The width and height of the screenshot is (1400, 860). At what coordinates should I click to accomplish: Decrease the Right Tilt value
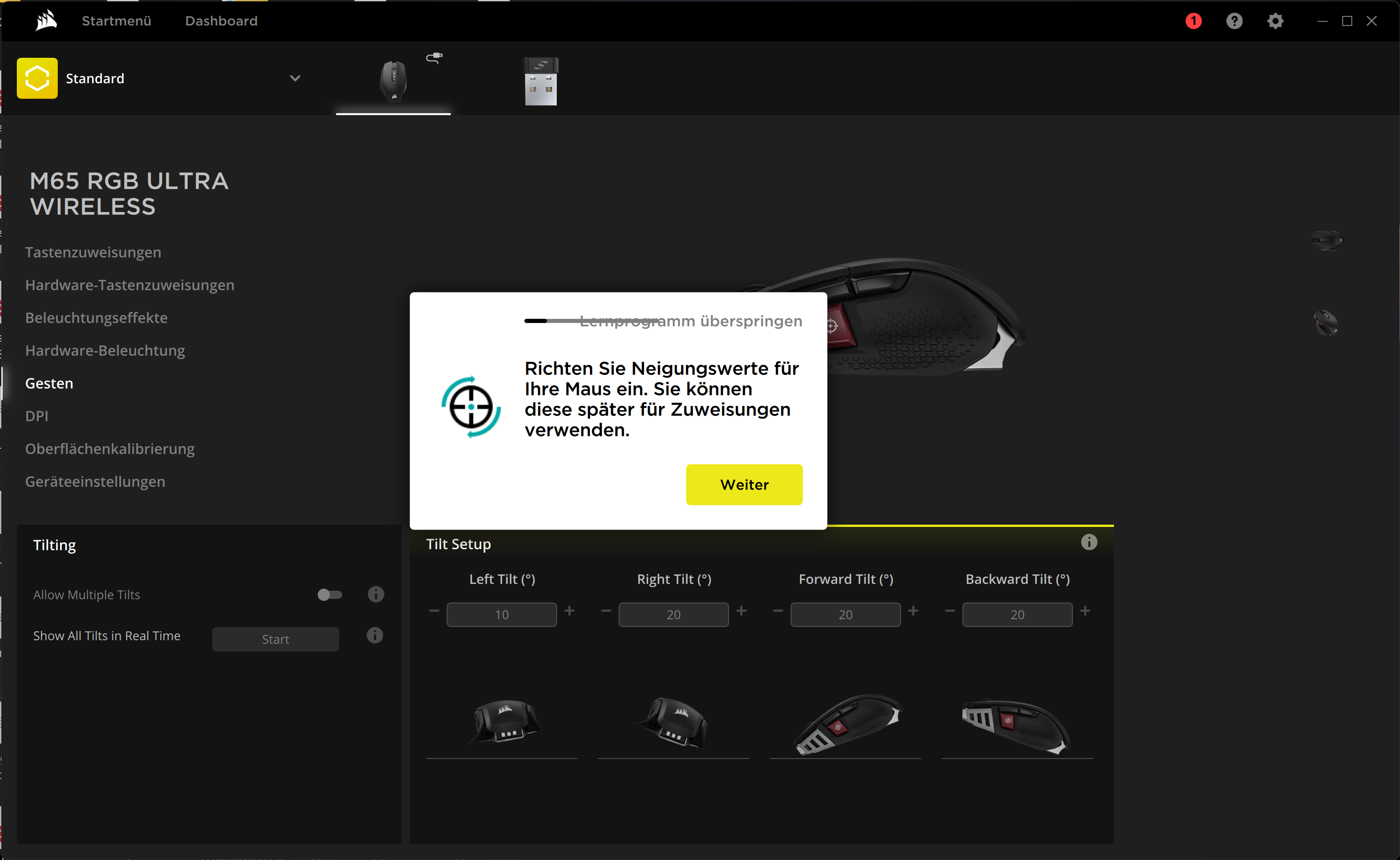pos(606,611)
